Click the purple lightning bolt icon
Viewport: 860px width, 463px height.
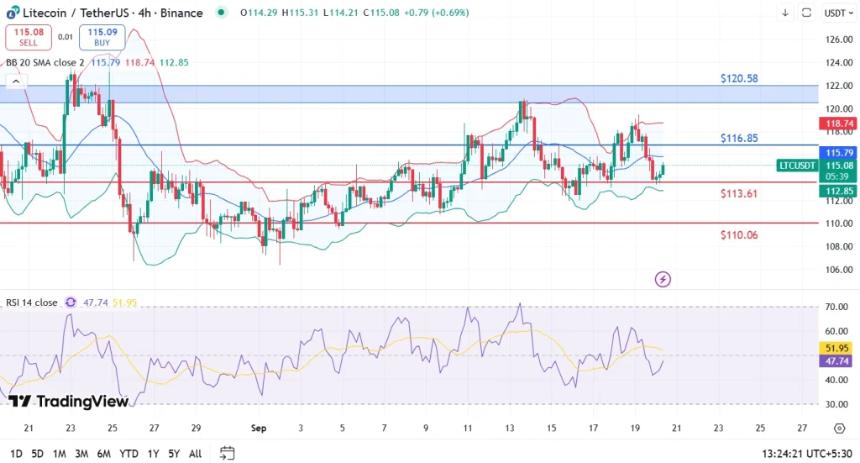point(662,279)
